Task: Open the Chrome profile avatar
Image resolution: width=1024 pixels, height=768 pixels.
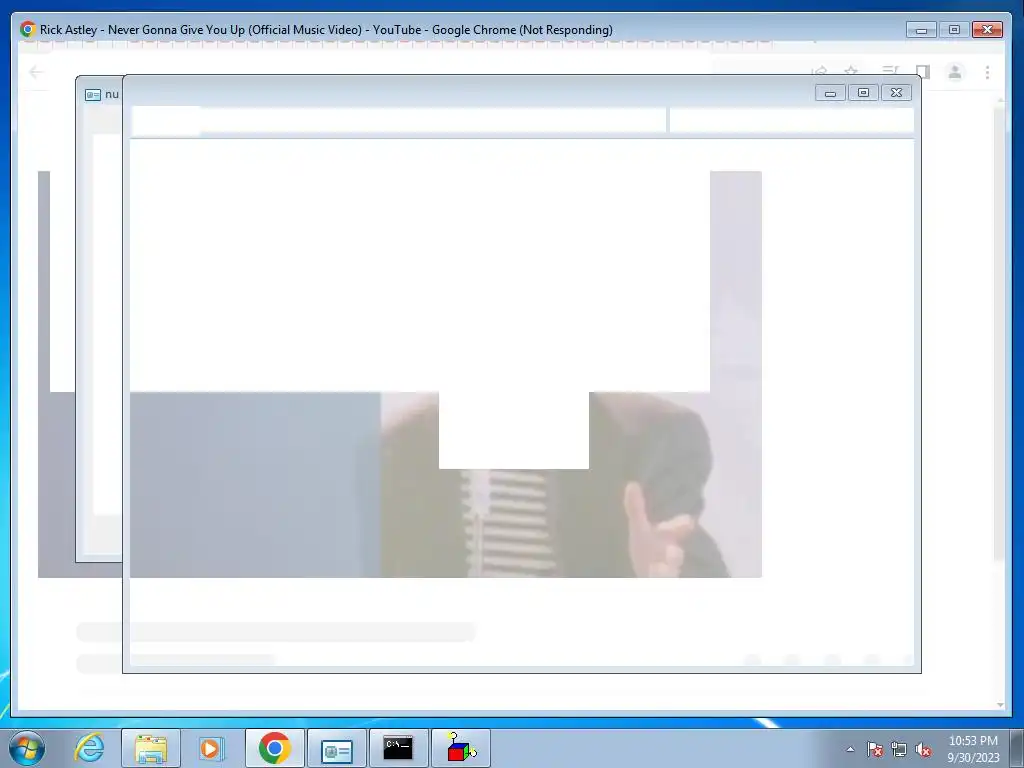Action: coord(955,72)
